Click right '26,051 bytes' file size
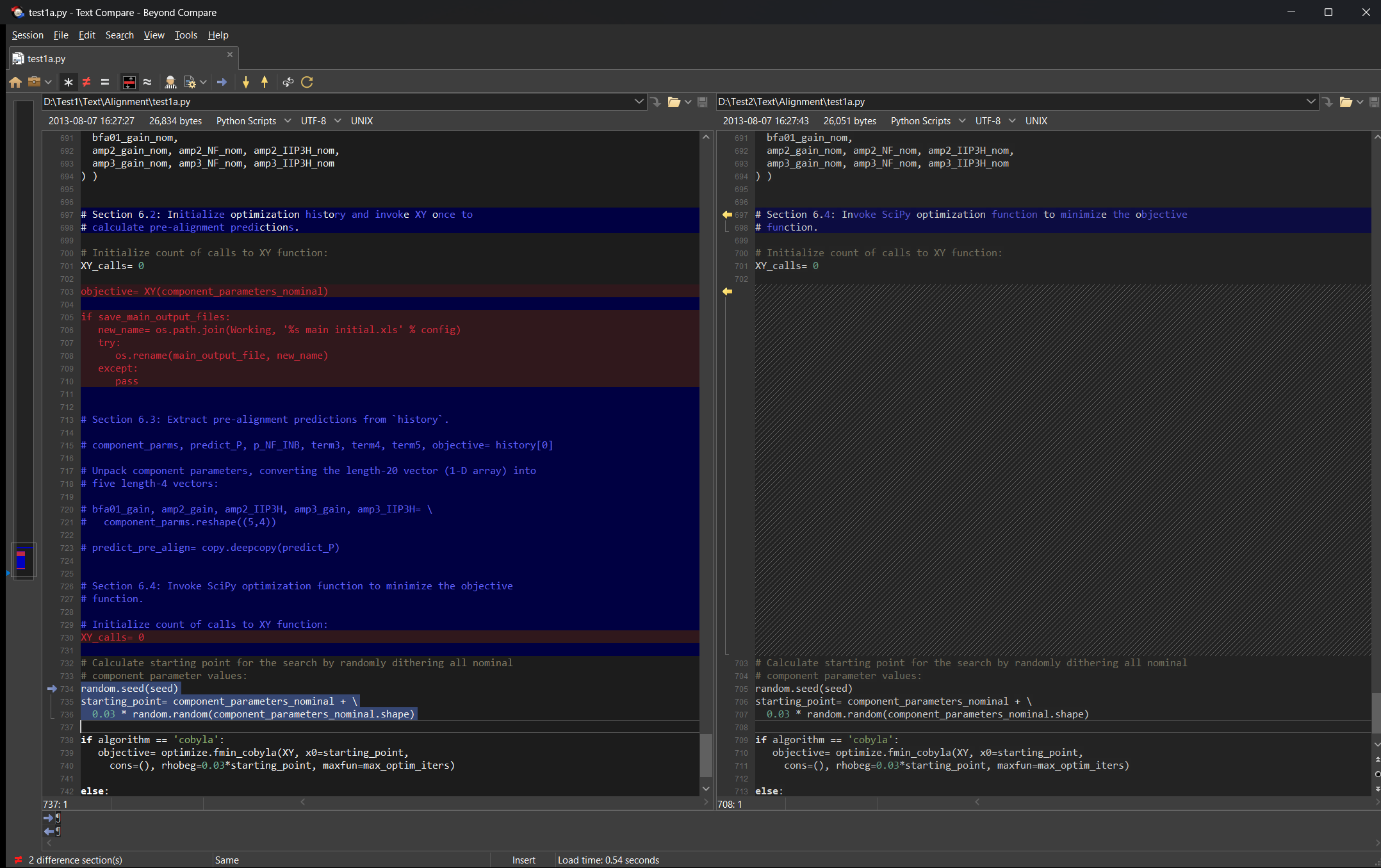Image resolution: width=1381 pixels, height=868 pixels. pyautogui.click(x=850, y=120)
